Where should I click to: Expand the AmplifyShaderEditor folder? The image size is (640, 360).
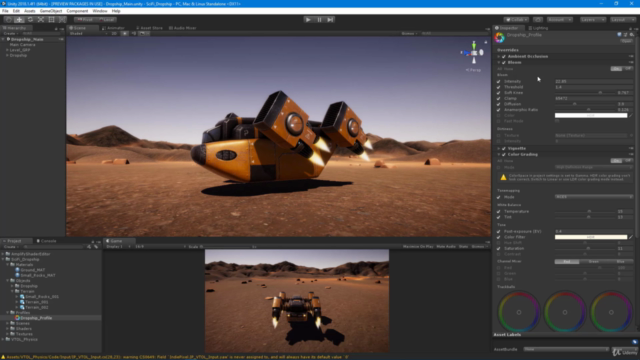click(3, 254)
